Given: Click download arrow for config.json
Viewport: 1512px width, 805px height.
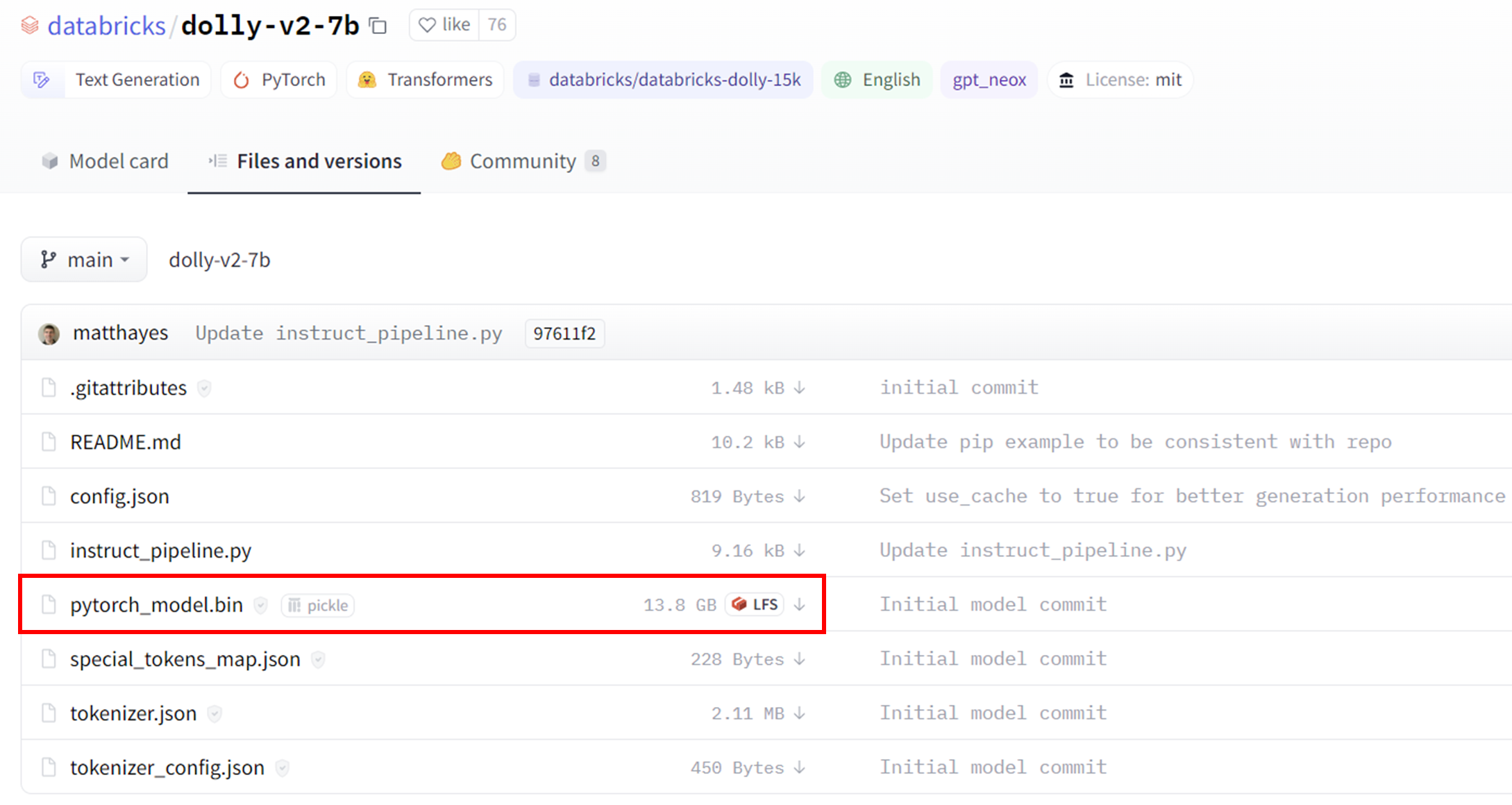Looking at the screenshot, I should [x=800, y=497].
